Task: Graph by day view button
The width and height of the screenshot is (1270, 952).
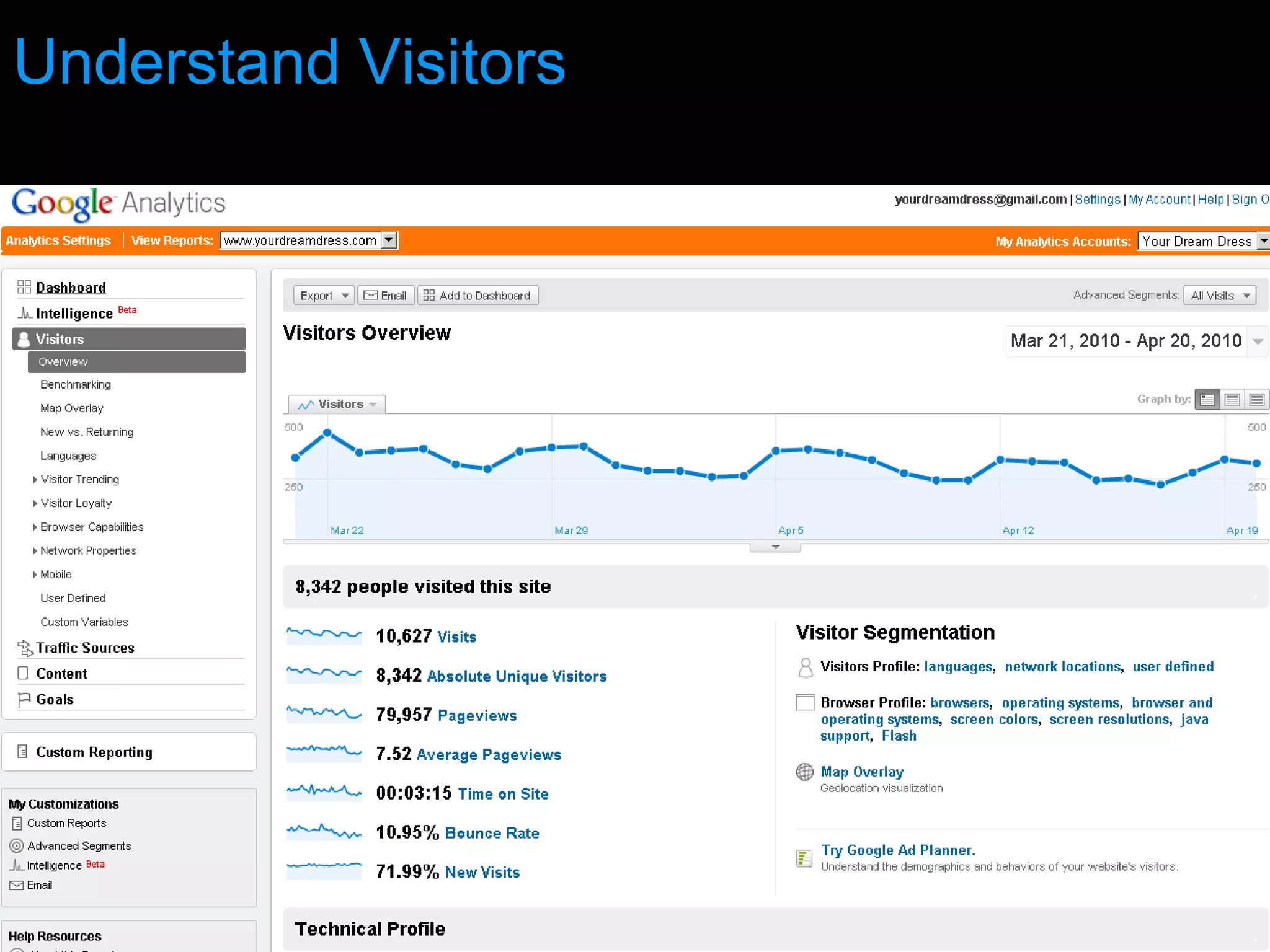Action: click(x=1207, y=400)
